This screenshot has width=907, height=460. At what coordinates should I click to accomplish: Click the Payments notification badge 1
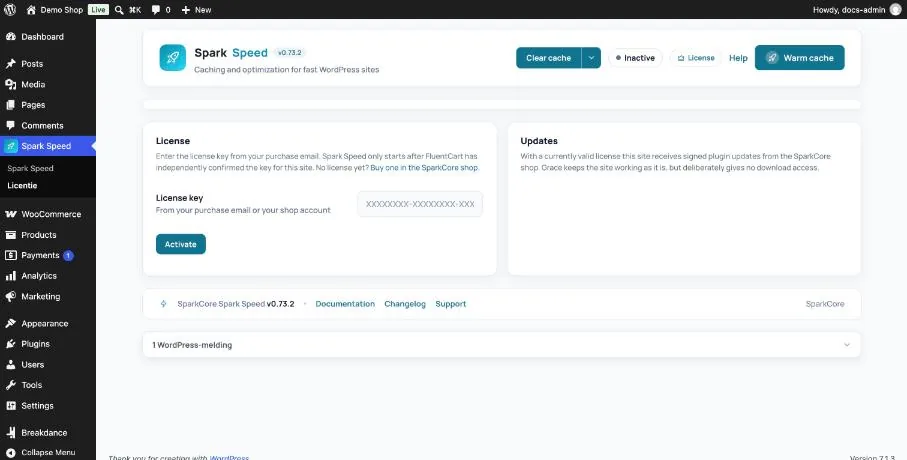[68, 255]
